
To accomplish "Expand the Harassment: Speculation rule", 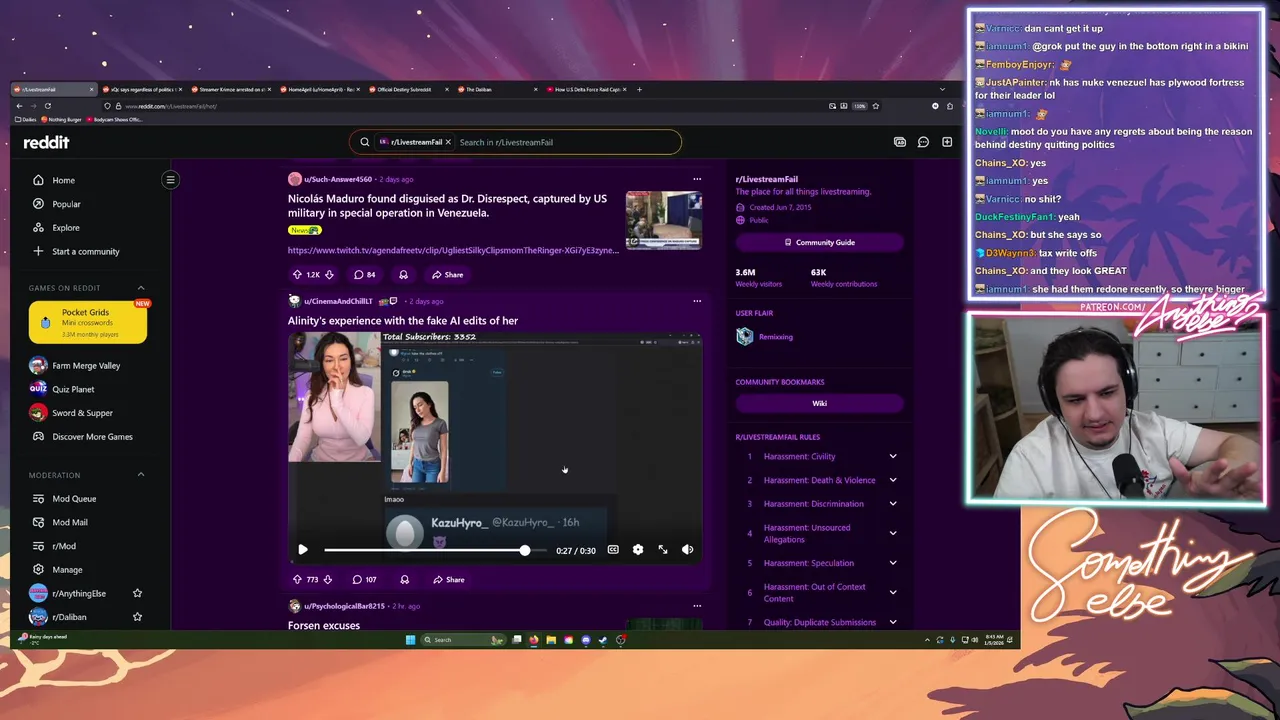I will tap(893, 563).
